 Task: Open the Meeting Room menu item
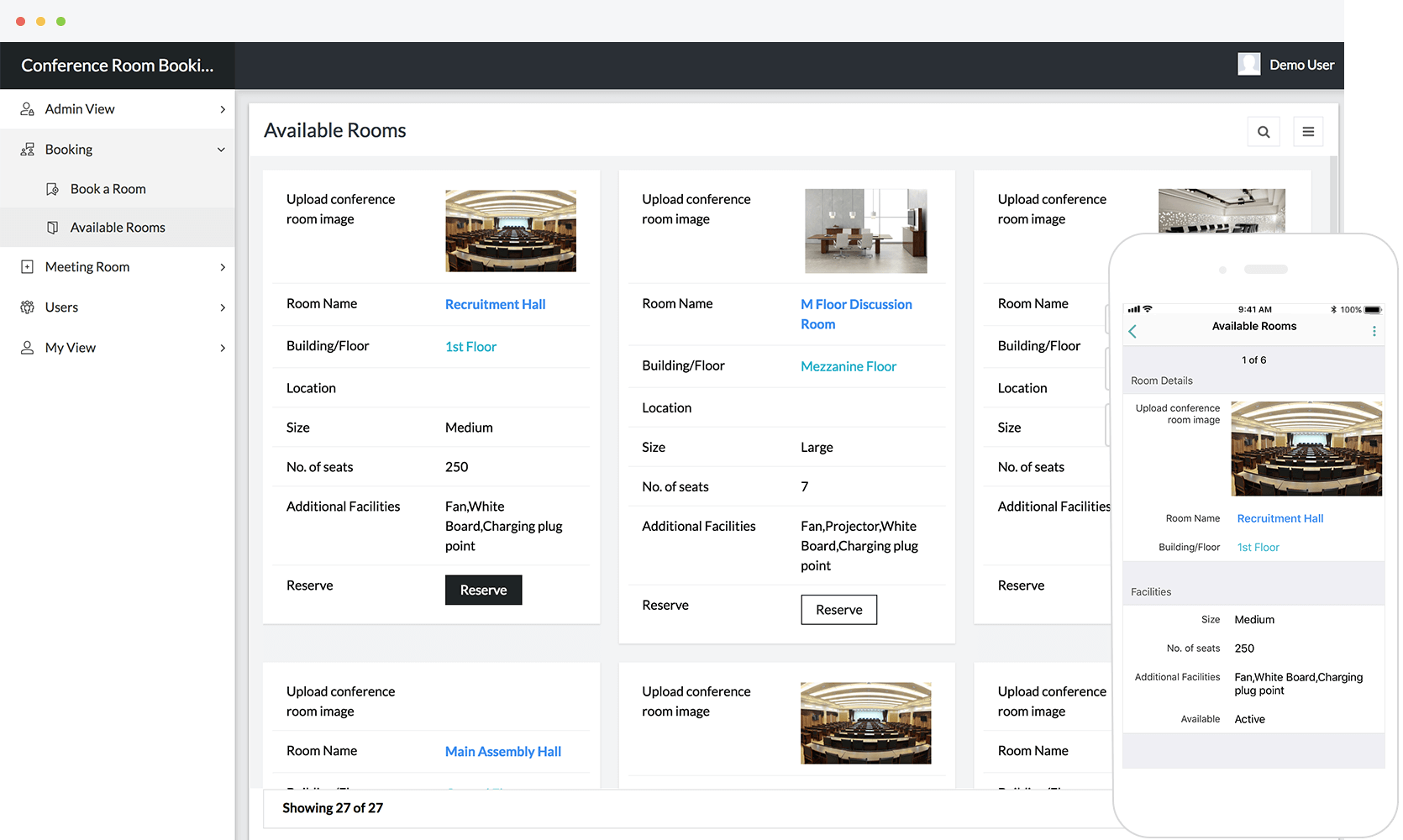click(118, 267)
